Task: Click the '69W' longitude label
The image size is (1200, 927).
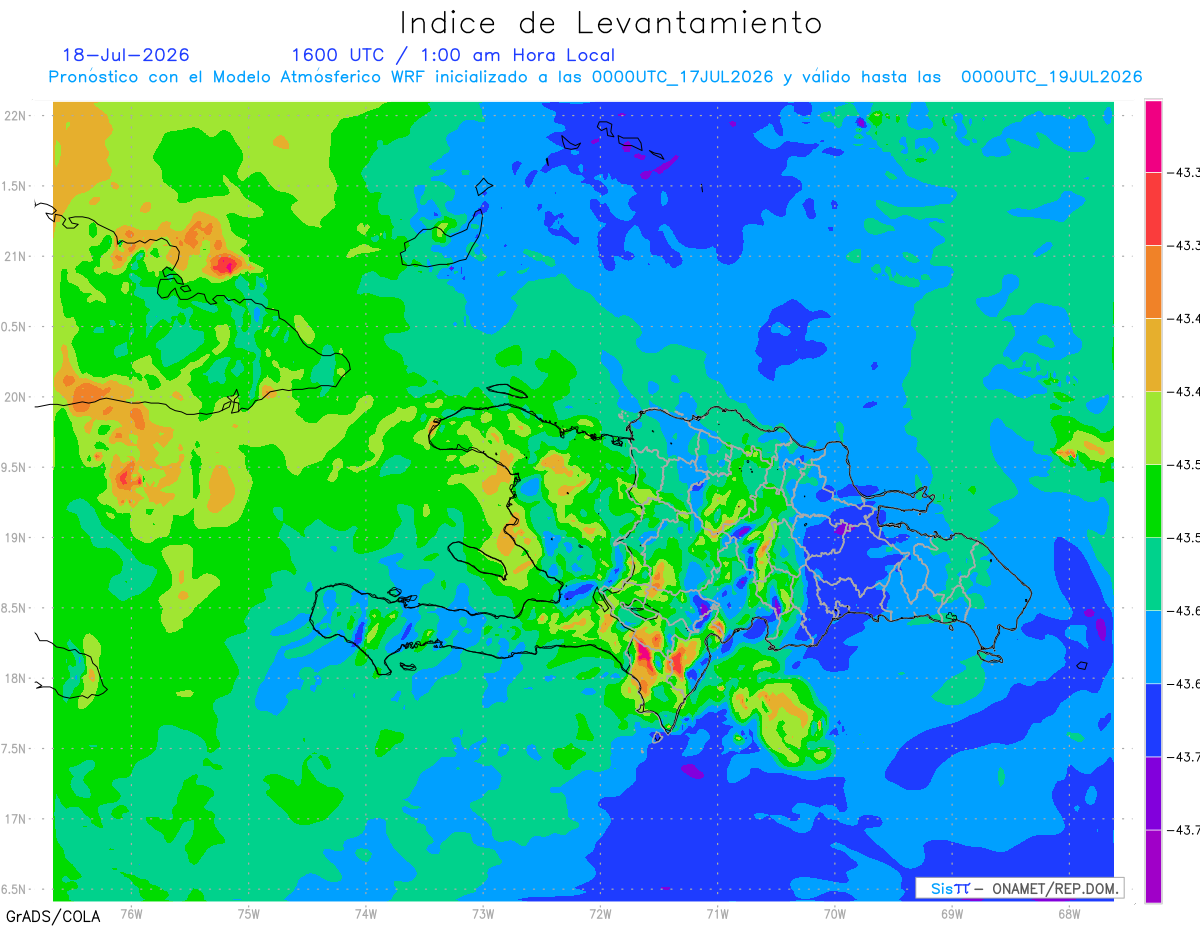Action: (x=952, y=913)
